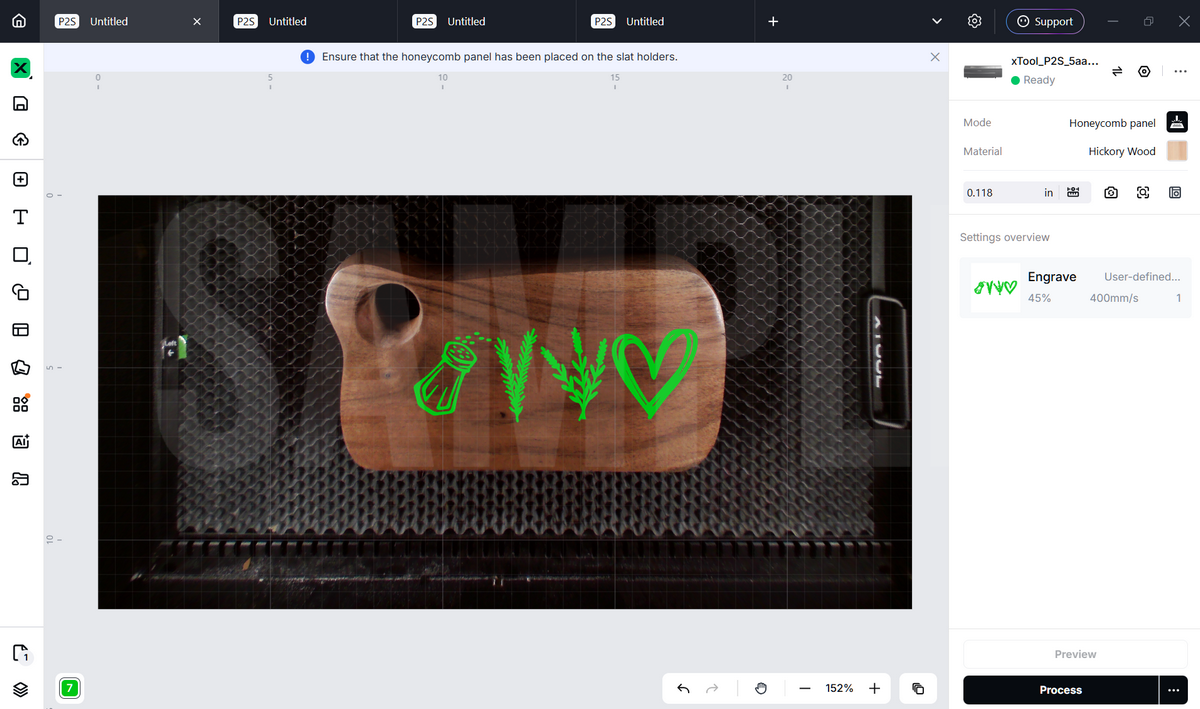Click the Import/add image icon
Image resolution: width=1200 pixels, height=709 pixels.
pyautogui.click(x=20, y=180)
